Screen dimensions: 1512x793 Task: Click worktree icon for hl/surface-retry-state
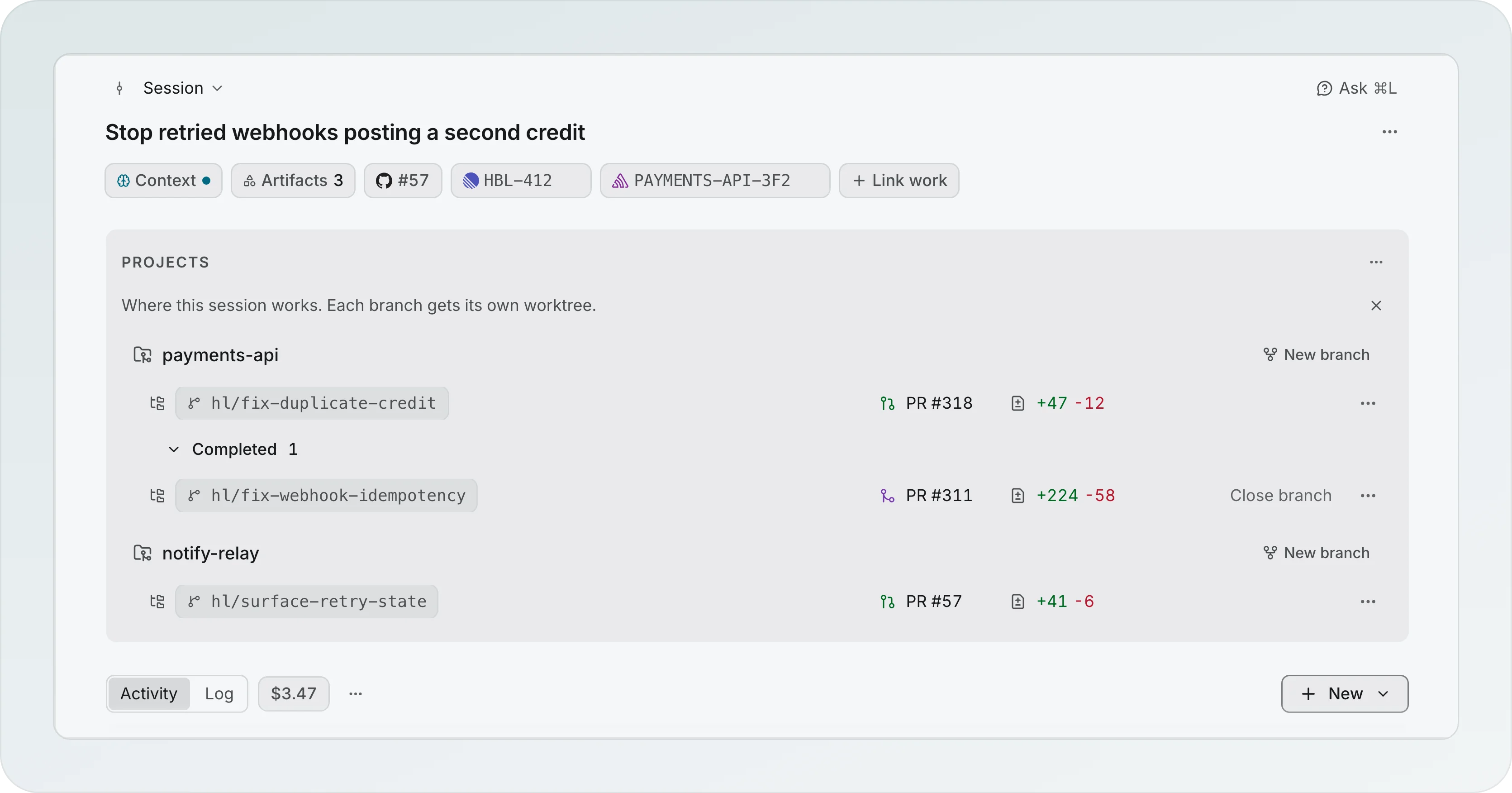(157, 602)
